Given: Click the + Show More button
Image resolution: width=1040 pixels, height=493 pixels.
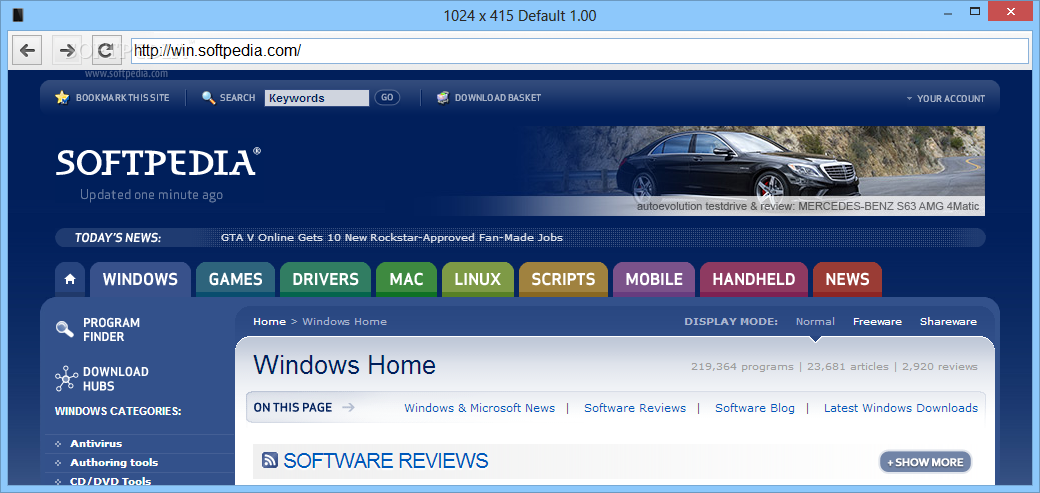Looking at the screenshot, I should coord(925,462).
